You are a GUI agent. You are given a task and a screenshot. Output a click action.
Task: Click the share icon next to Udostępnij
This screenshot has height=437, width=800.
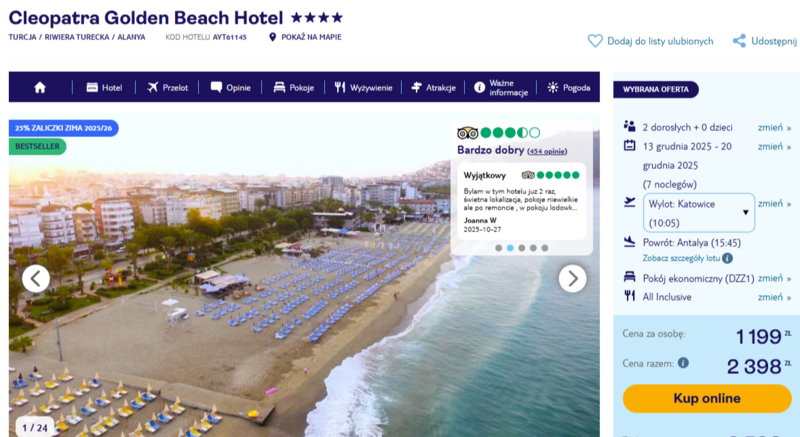point(739,41)
